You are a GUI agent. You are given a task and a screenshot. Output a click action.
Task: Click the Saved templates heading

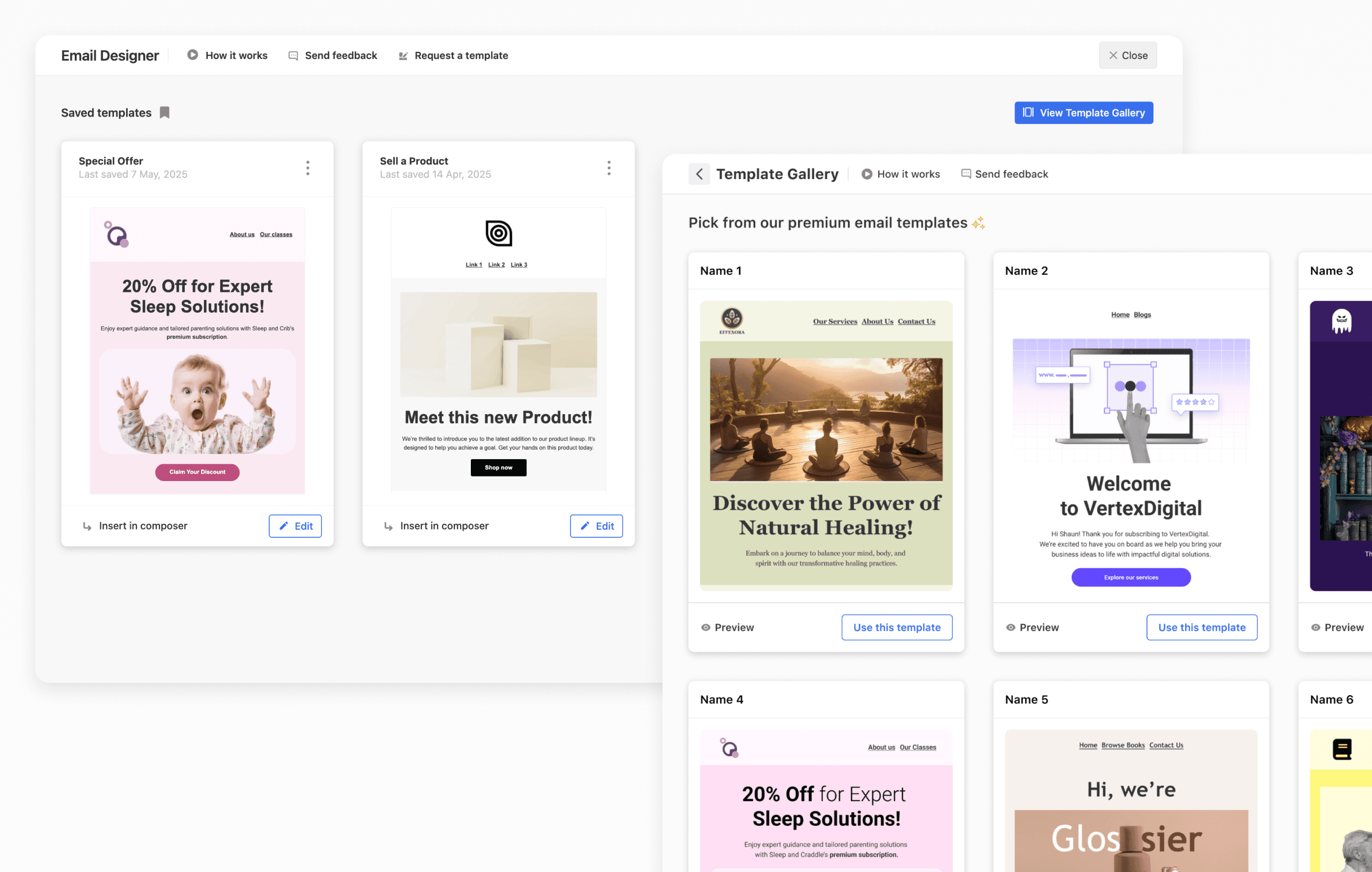pos(106,113)
